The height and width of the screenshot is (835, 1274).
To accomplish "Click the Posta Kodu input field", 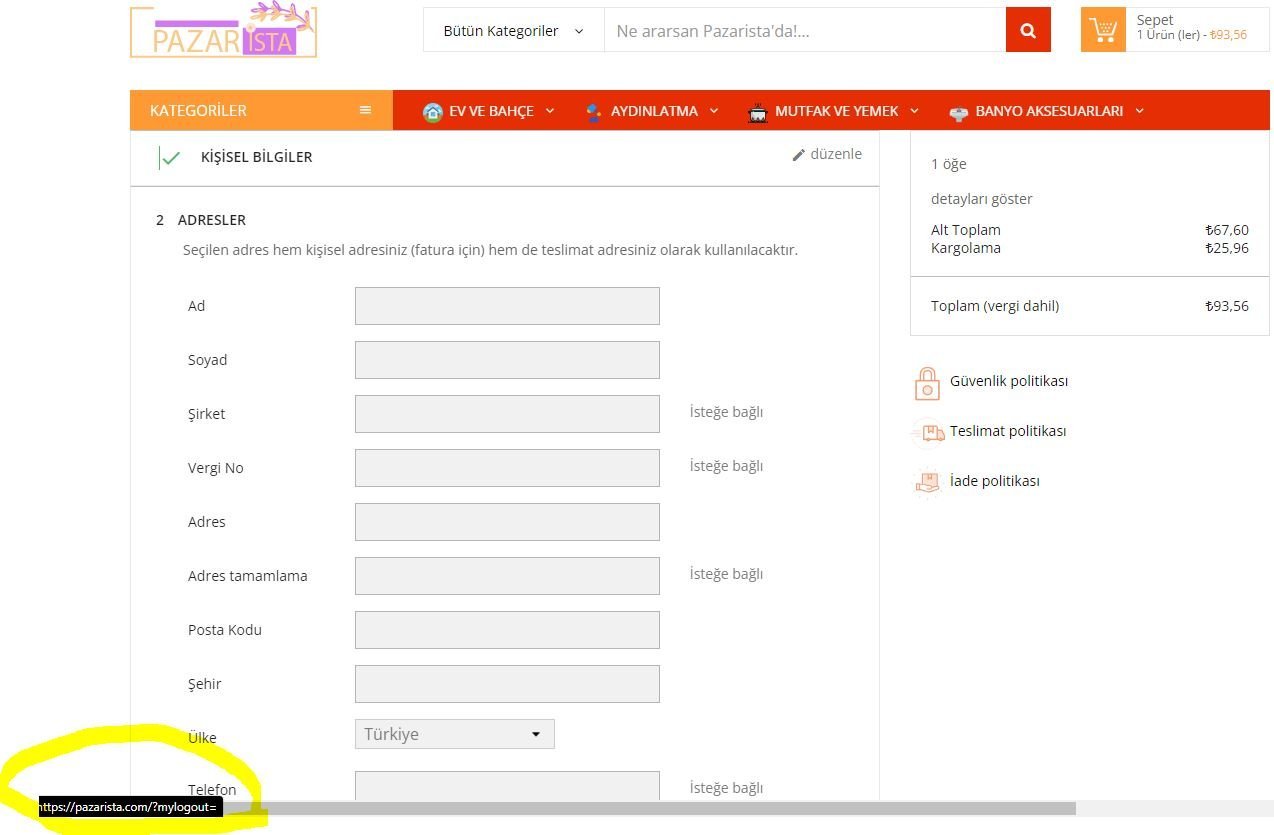I will pos(507,630).
